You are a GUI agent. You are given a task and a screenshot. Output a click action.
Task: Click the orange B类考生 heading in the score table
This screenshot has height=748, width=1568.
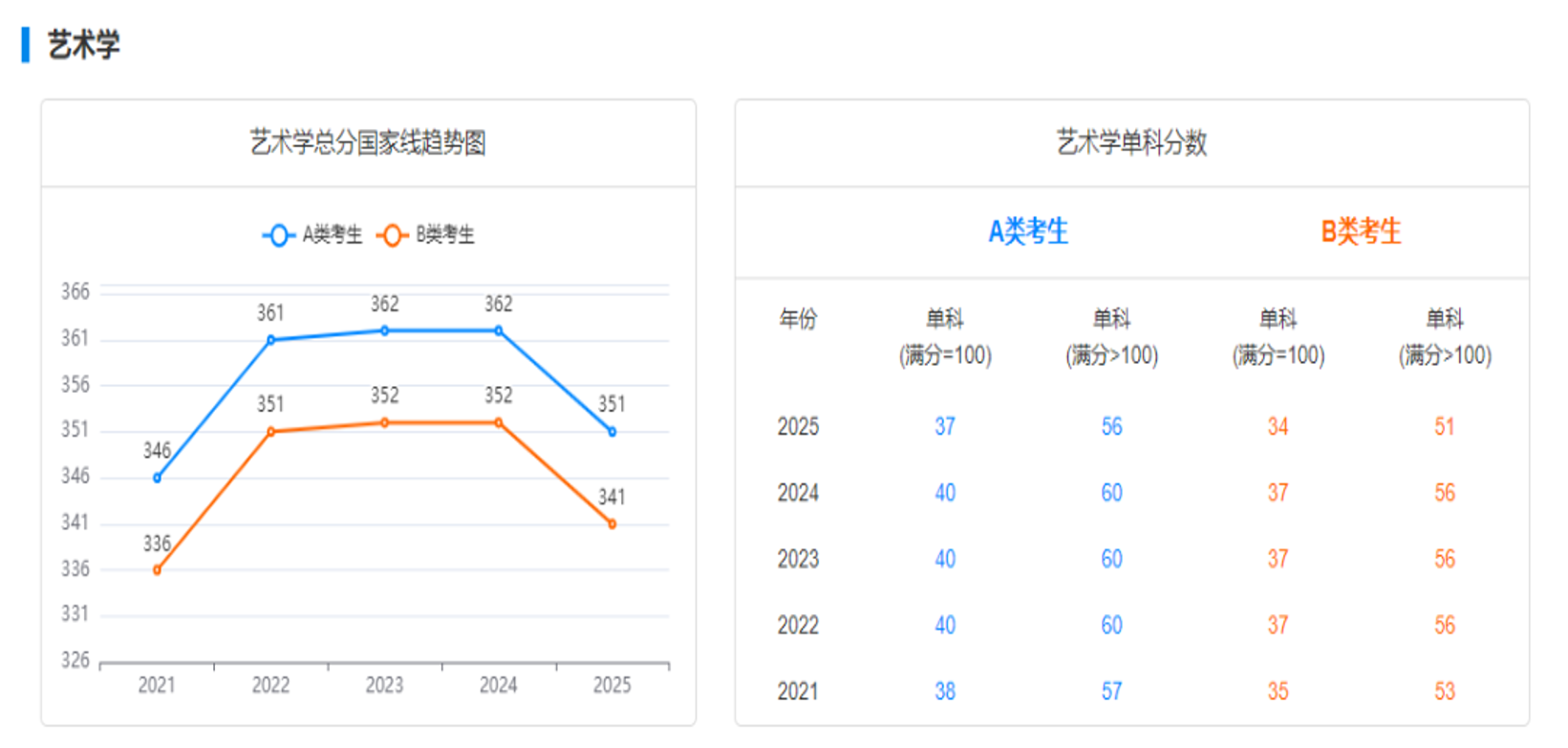(x=1361, y=231)
